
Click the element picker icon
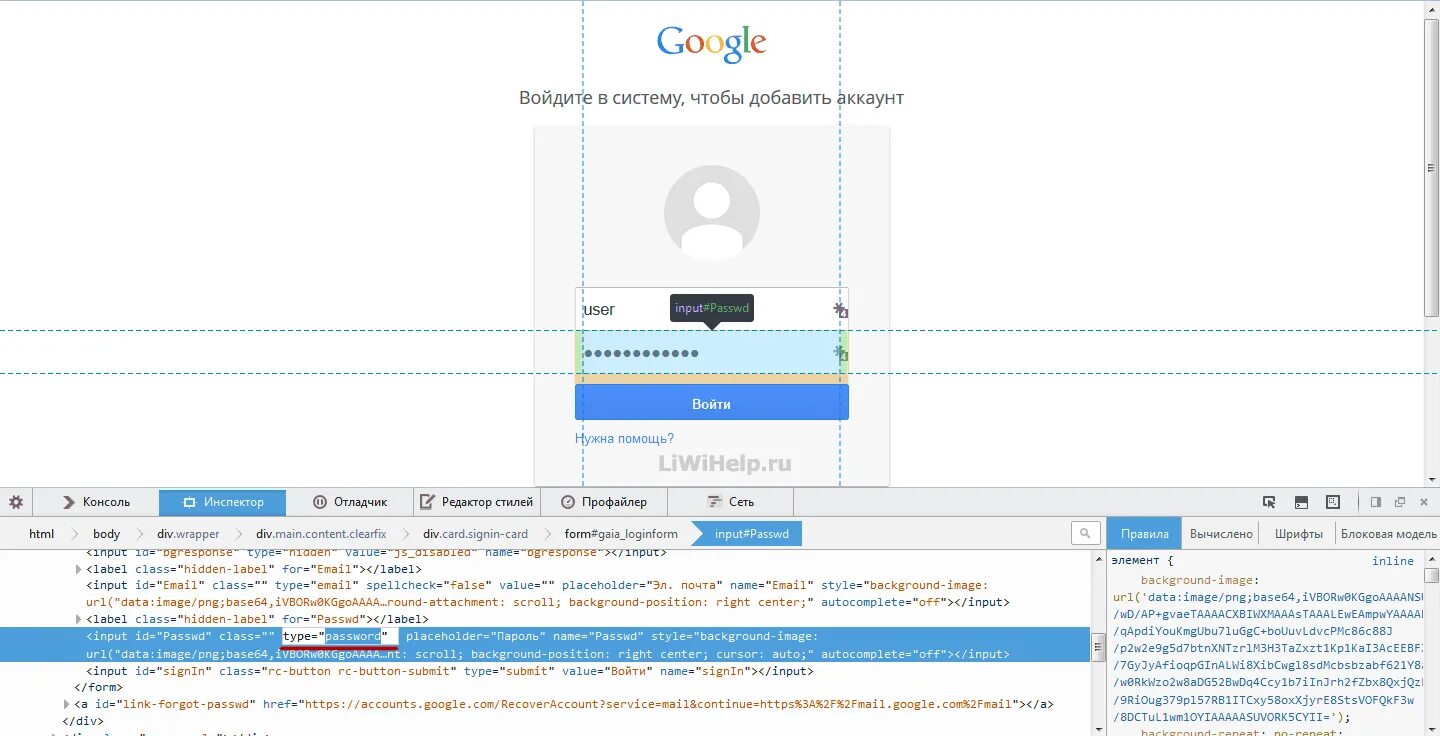[1269, 502]
